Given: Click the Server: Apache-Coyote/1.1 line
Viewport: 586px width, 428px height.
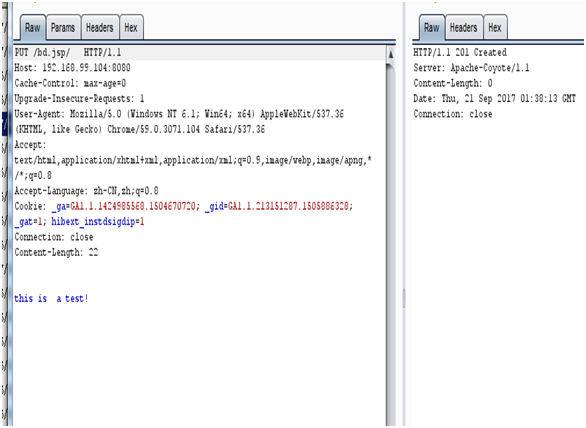Looking at the screenshot, I should 471,68.
